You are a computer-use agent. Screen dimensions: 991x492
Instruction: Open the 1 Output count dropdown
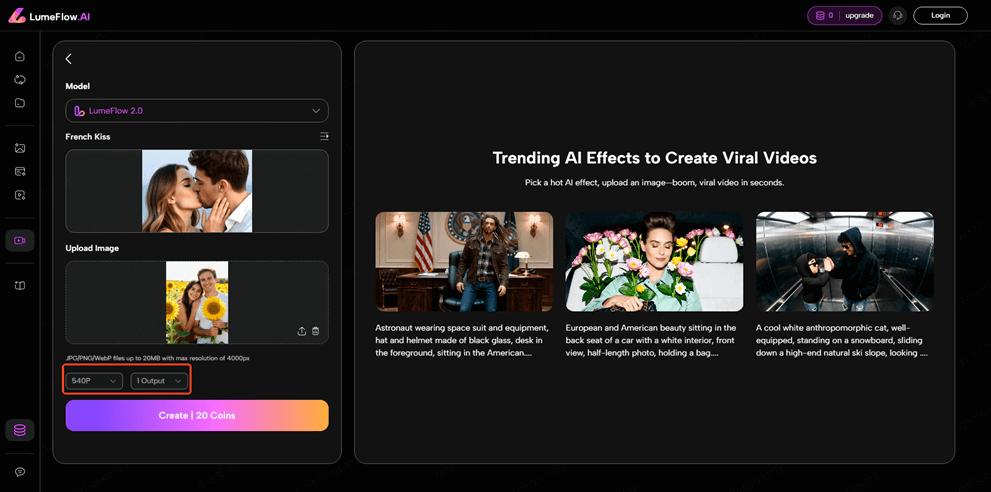click(159, 381)
